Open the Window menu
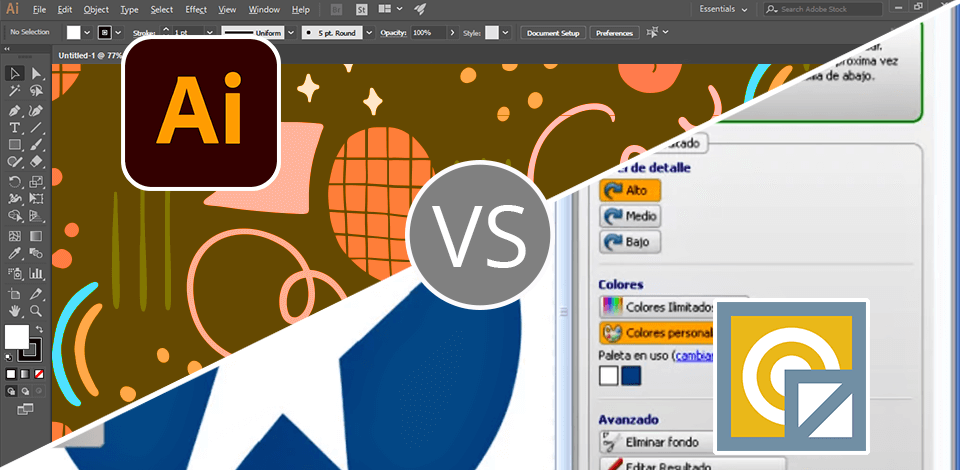This screenshot has height=470, width=960. 264,10
